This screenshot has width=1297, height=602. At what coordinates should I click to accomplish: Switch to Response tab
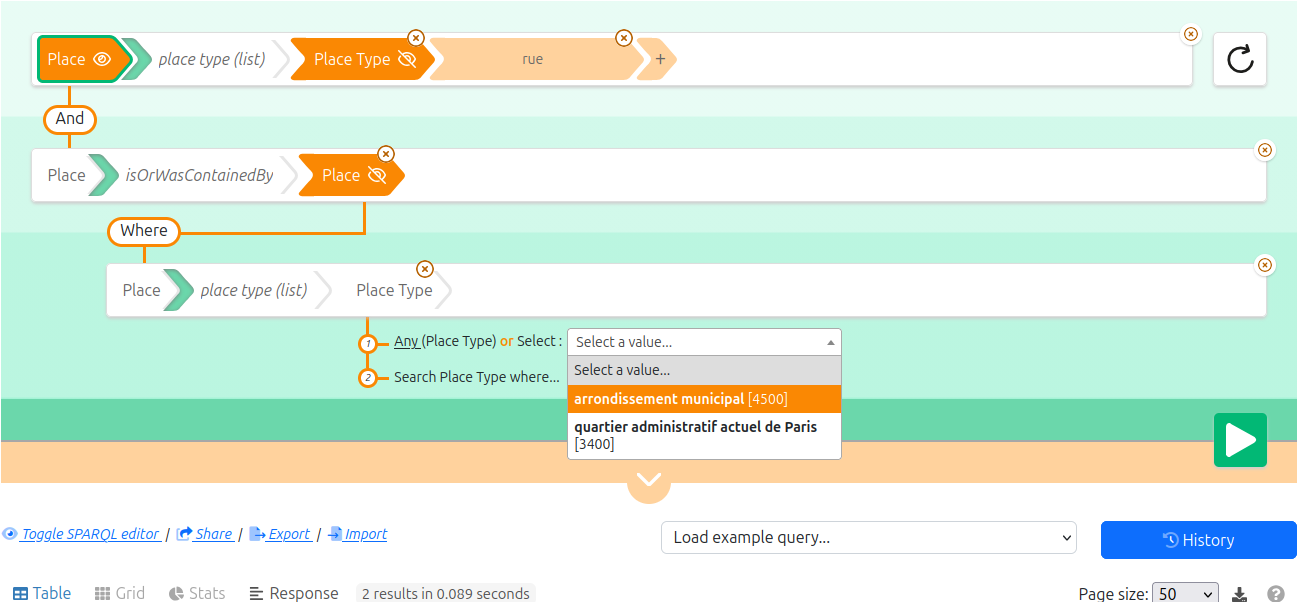point(294,593)
